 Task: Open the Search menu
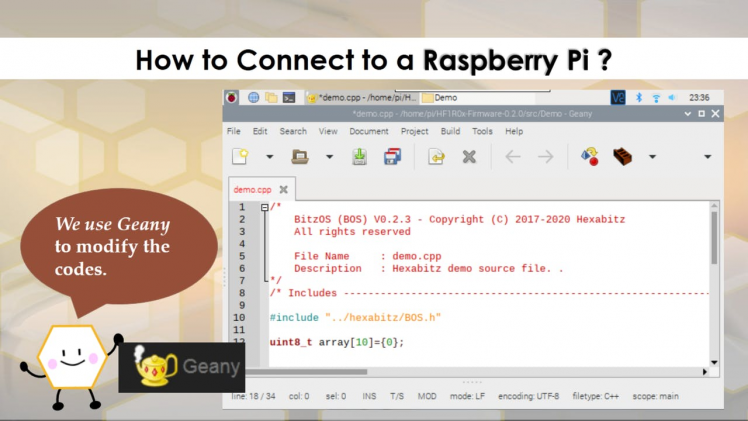[293, 131]
